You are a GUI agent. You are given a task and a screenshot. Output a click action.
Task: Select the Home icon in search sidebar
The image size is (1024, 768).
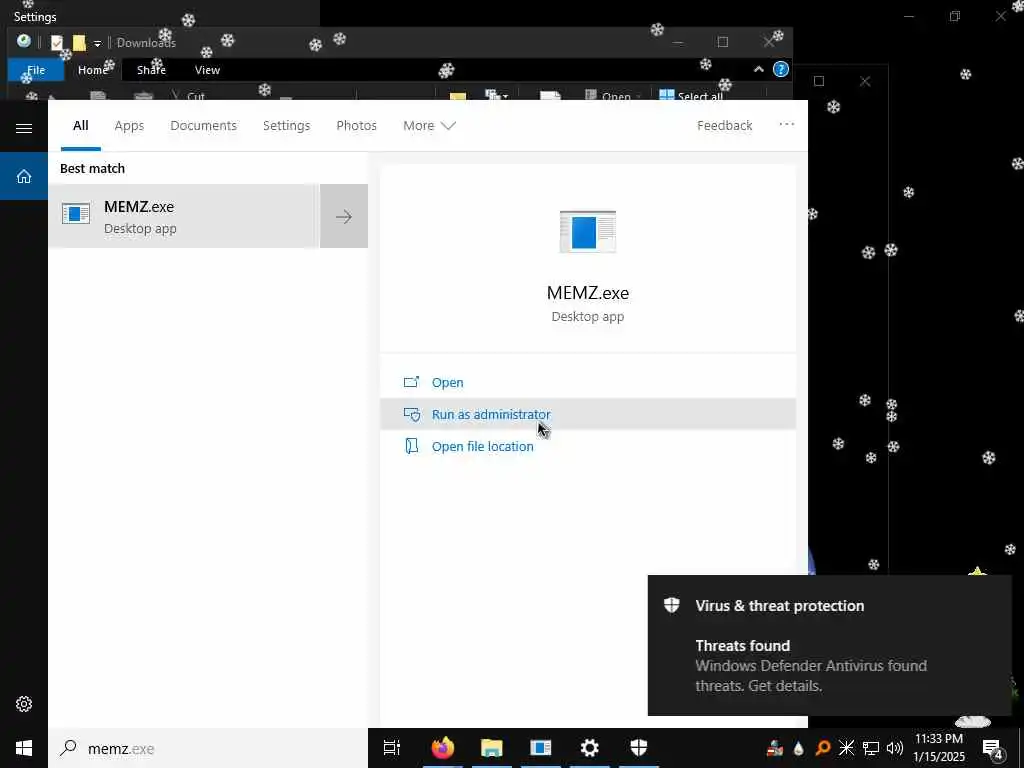coord(24,176)
